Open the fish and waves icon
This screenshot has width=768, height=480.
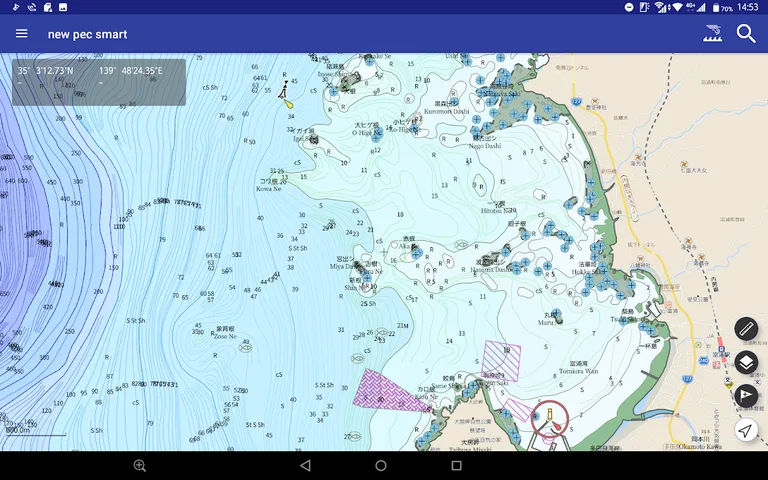pos(712,34)
